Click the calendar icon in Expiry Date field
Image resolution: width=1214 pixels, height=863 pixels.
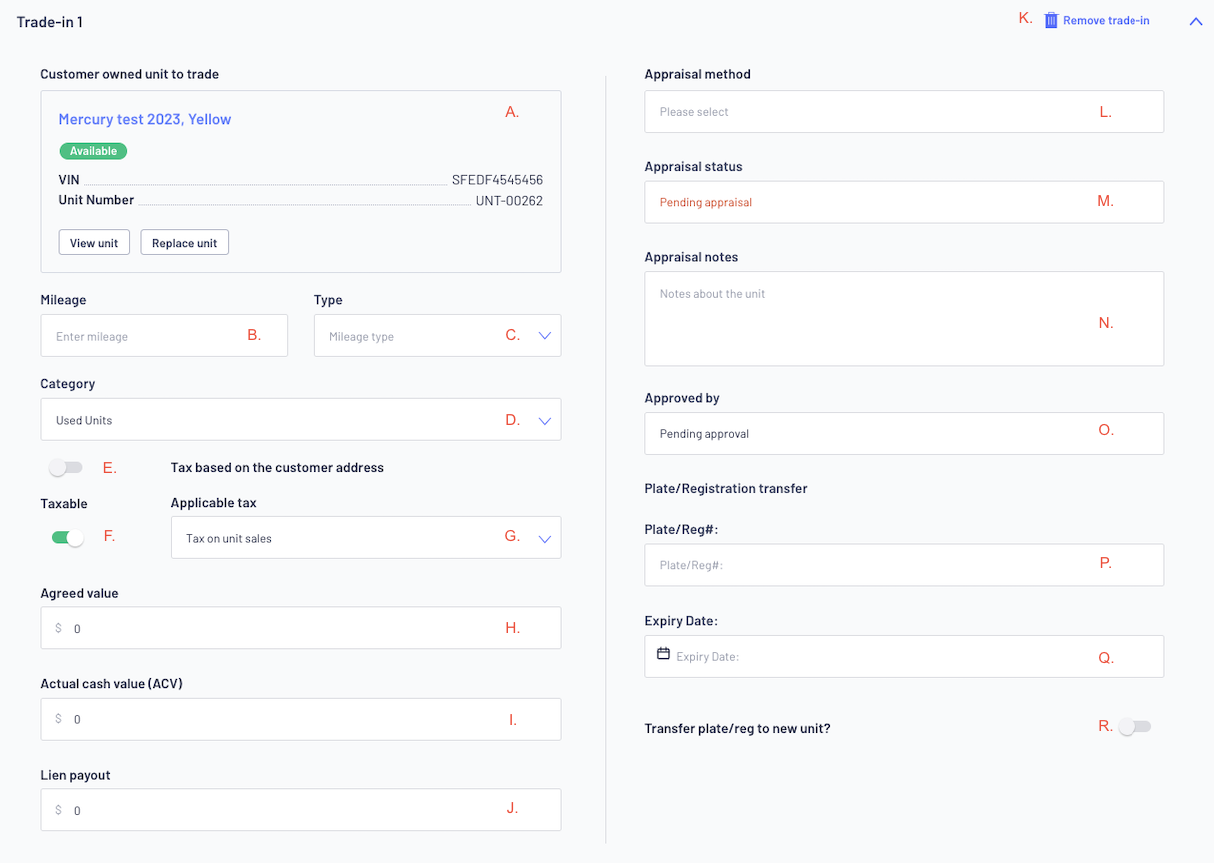663,653
